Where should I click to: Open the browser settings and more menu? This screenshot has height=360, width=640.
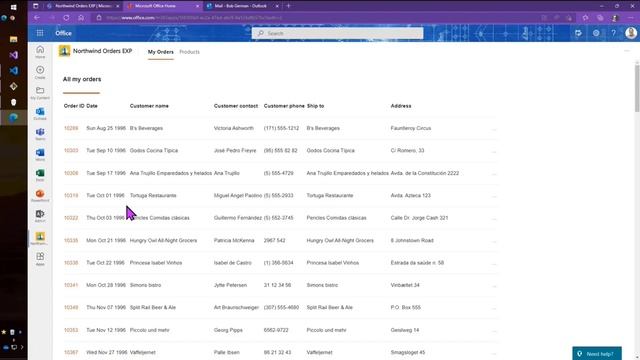631,18
